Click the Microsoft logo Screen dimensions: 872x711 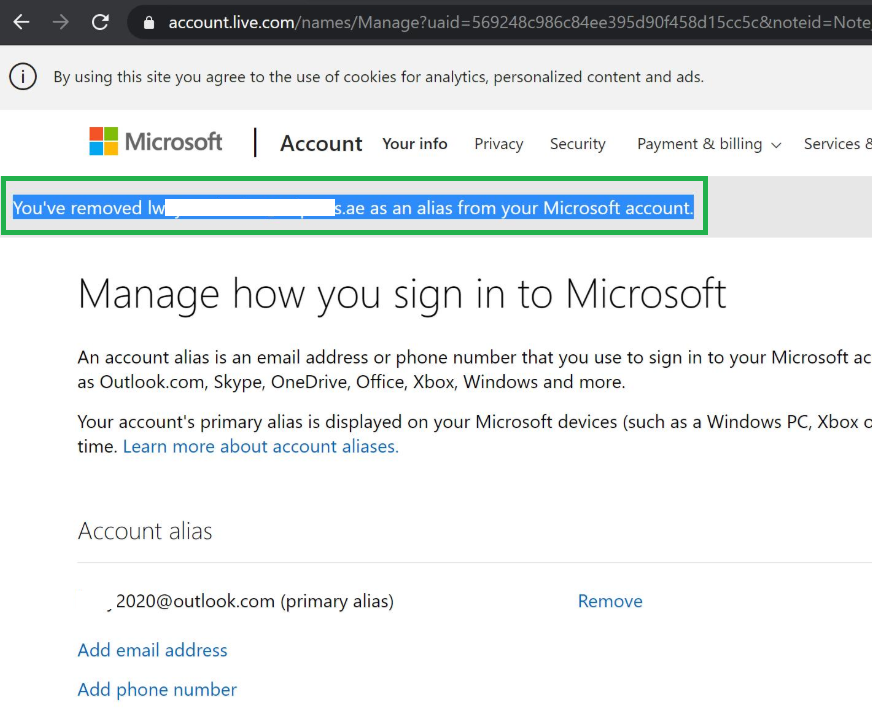coord(156,141)
